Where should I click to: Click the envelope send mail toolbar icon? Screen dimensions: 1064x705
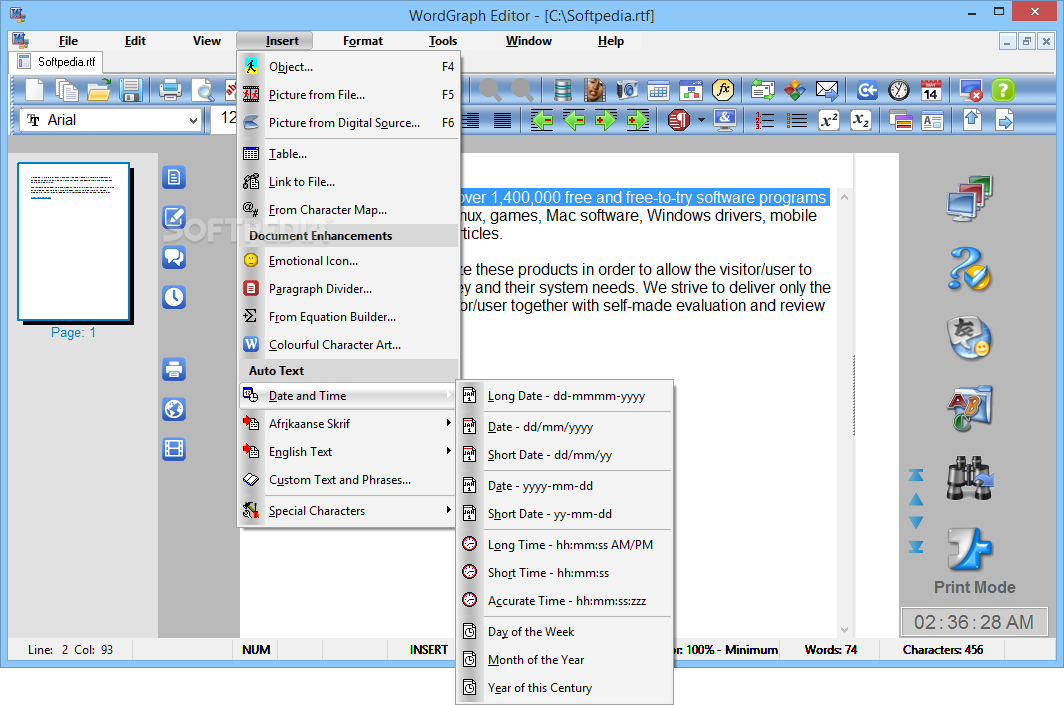(826, 90)
